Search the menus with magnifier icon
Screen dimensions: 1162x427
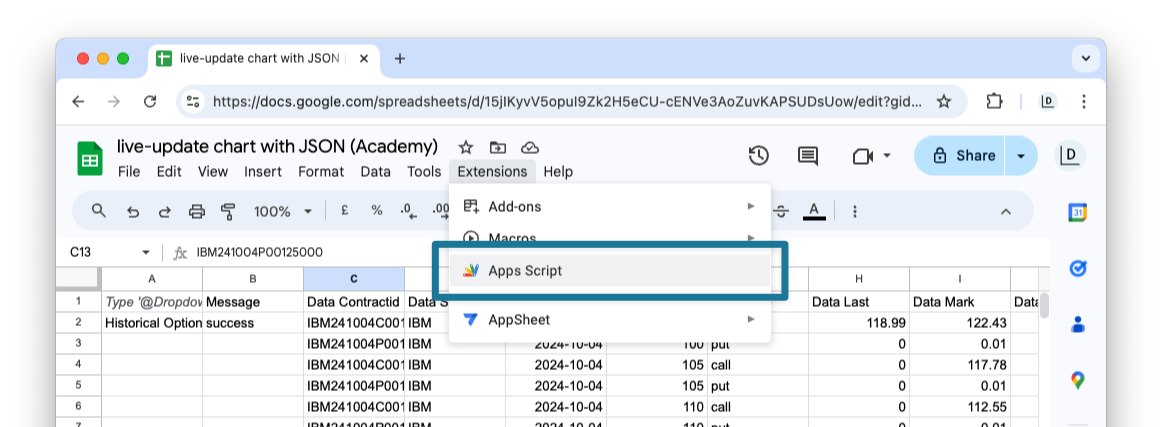(99, 211)
